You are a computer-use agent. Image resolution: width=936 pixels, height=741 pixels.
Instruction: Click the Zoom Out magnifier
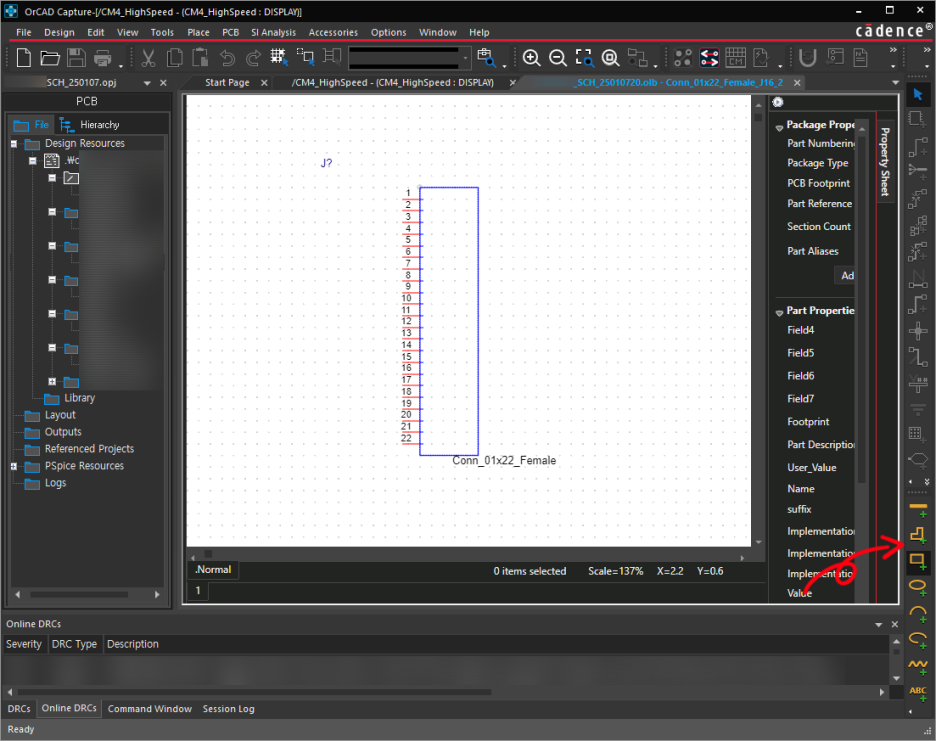point(558,58)
